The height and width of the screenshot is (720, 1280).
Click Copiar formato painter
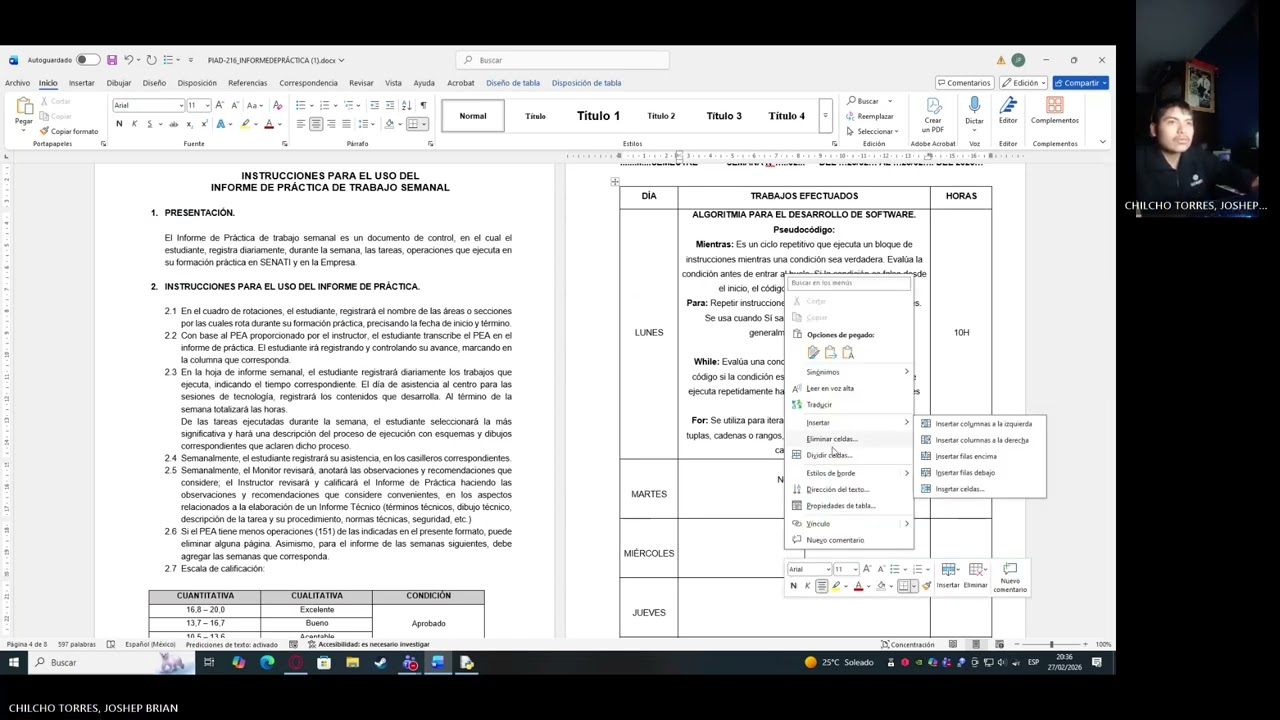coord(69,131)
